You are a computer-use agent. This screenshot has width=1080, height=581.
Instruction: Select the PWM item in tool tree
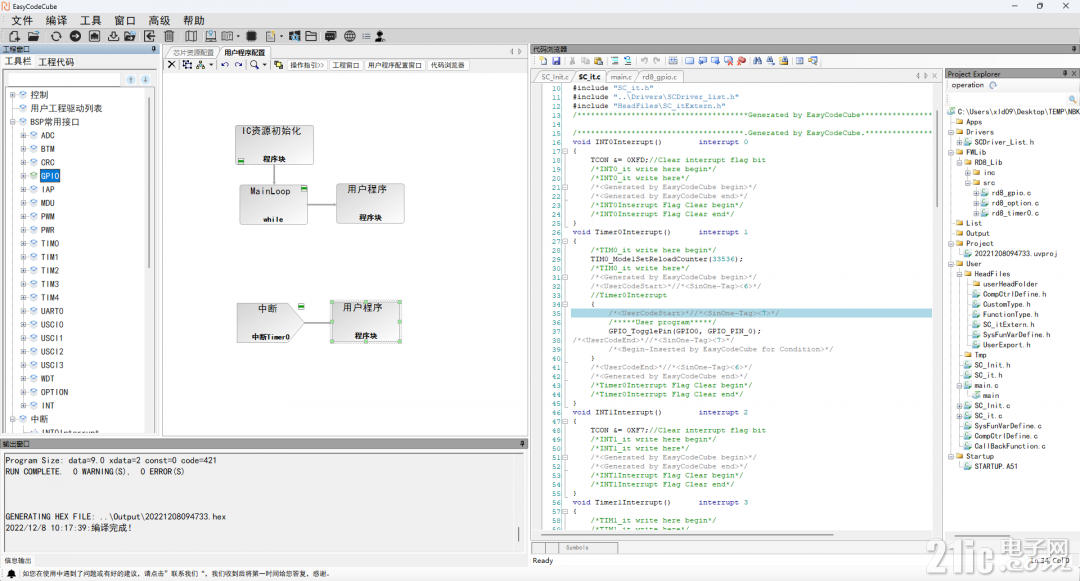click(x=48, y=216)
